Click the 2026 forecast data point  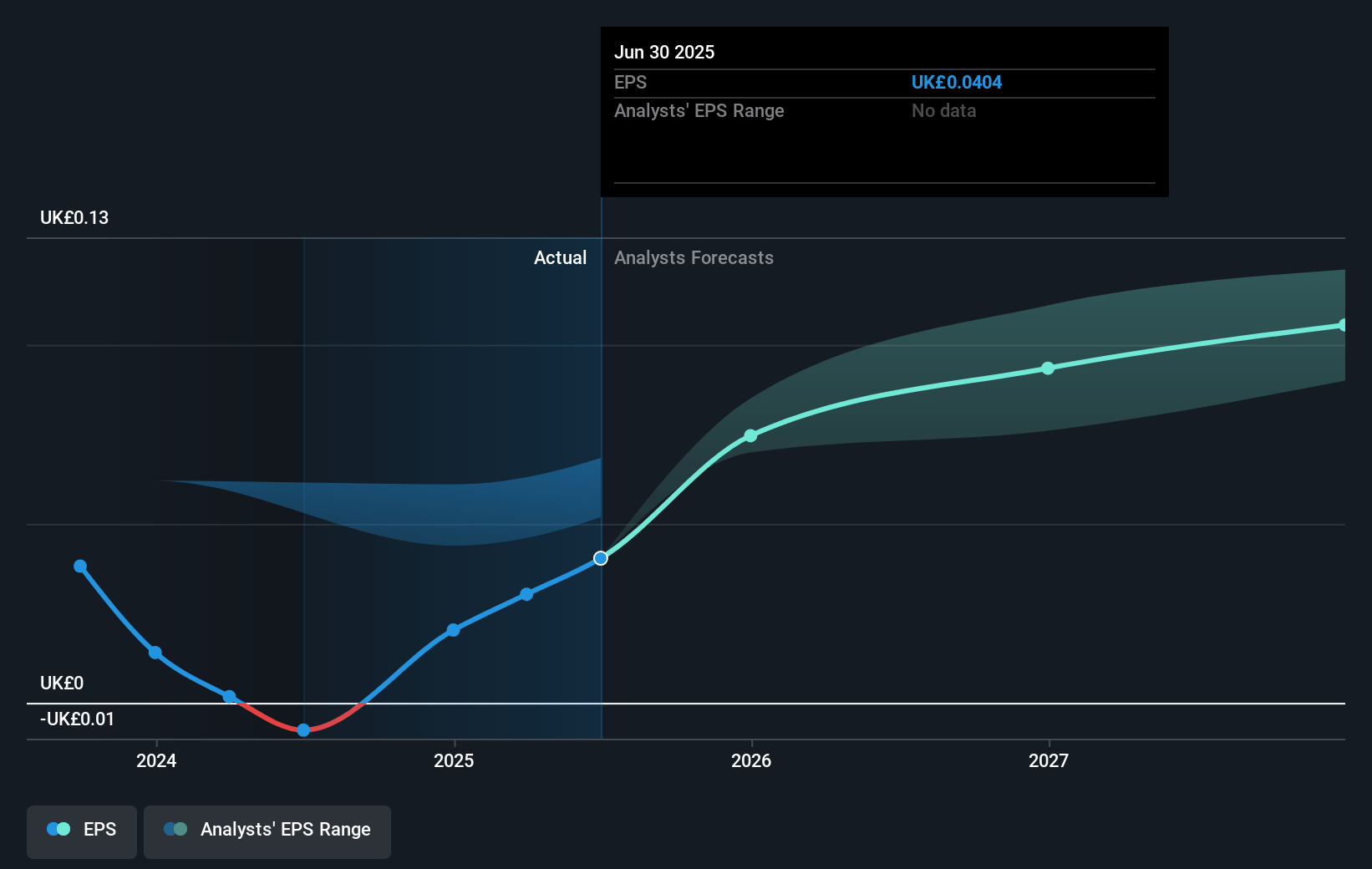[x=750, y=436]
